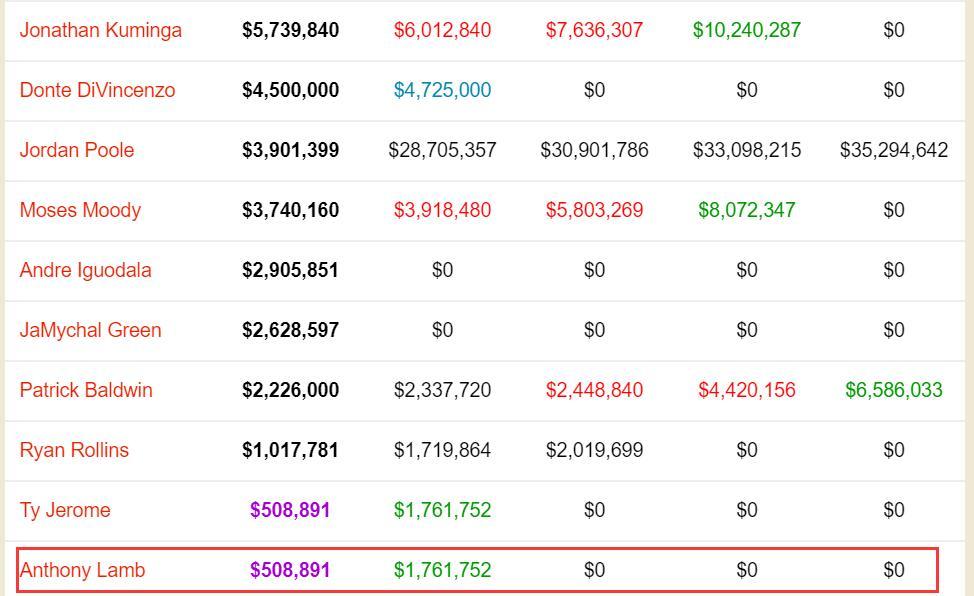Screen dimensions: 974x596
Task: Select Anthony Lamb's green $1,761,752 value
Action: click(x=442, y=570)
